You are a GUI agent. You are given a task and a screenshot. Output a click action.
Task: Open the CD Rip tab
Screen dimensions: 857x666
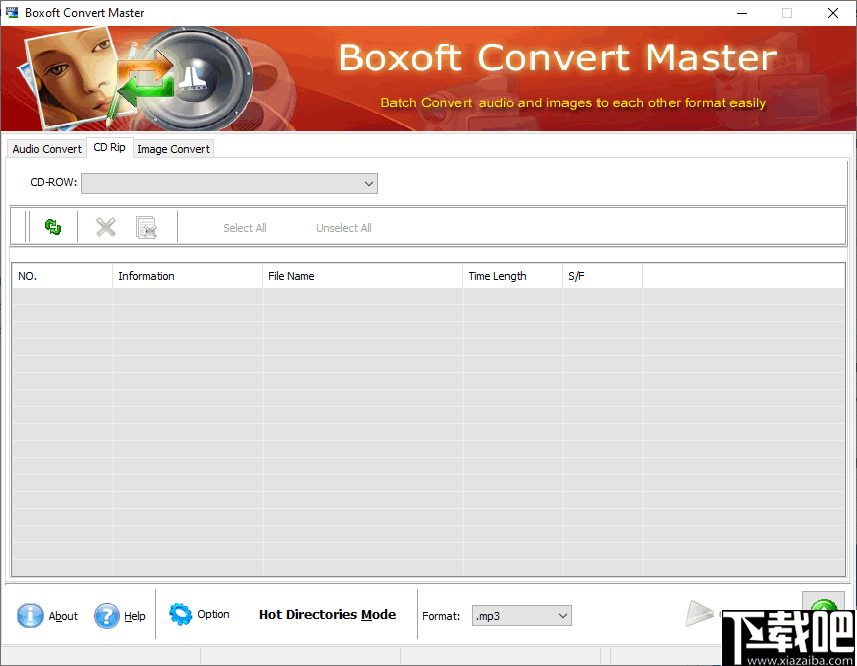[x=110, y=146]
